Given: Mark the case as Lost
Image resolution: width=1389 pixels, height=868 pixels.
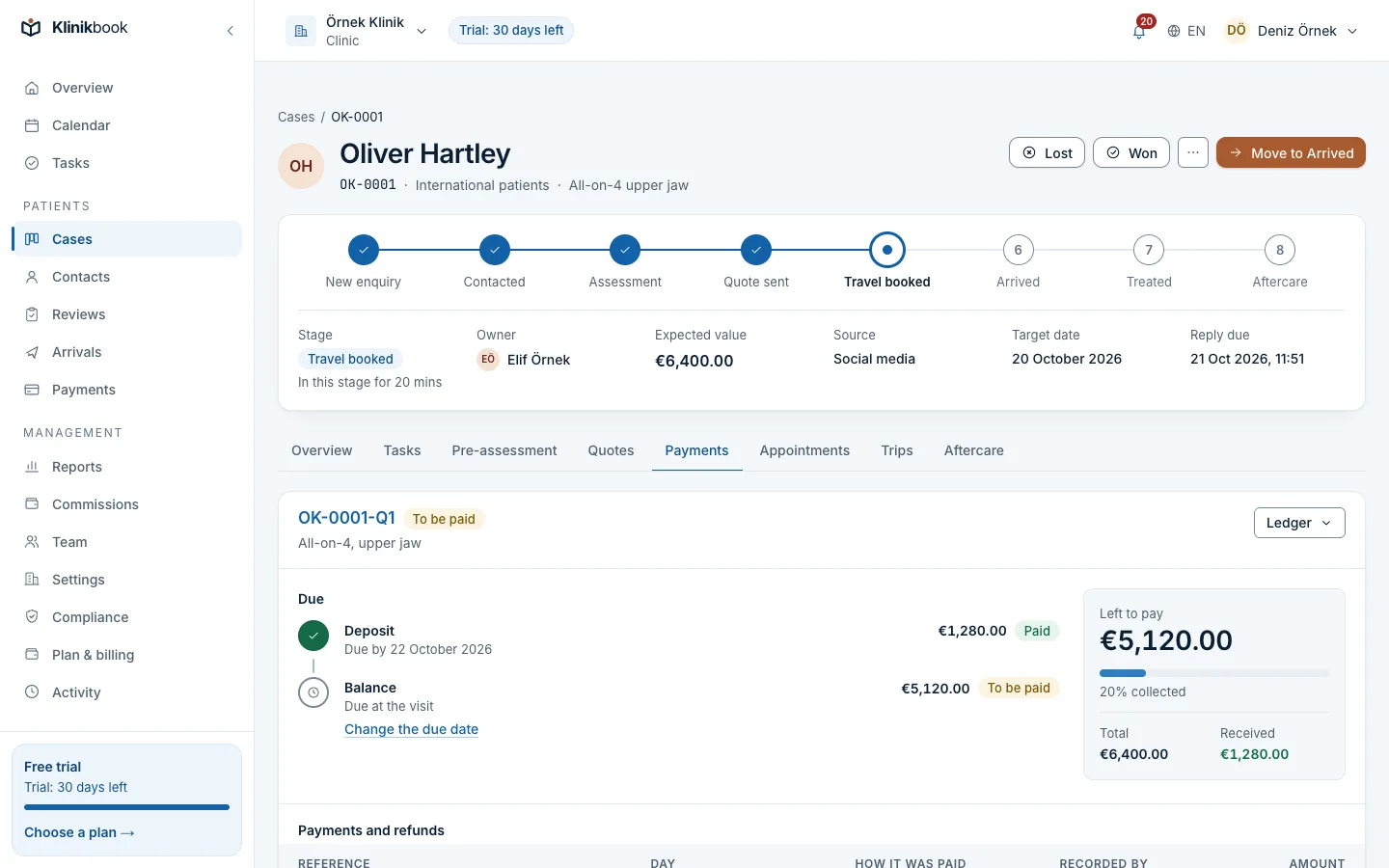Looking at the screenshot, I should point(1048,152).
